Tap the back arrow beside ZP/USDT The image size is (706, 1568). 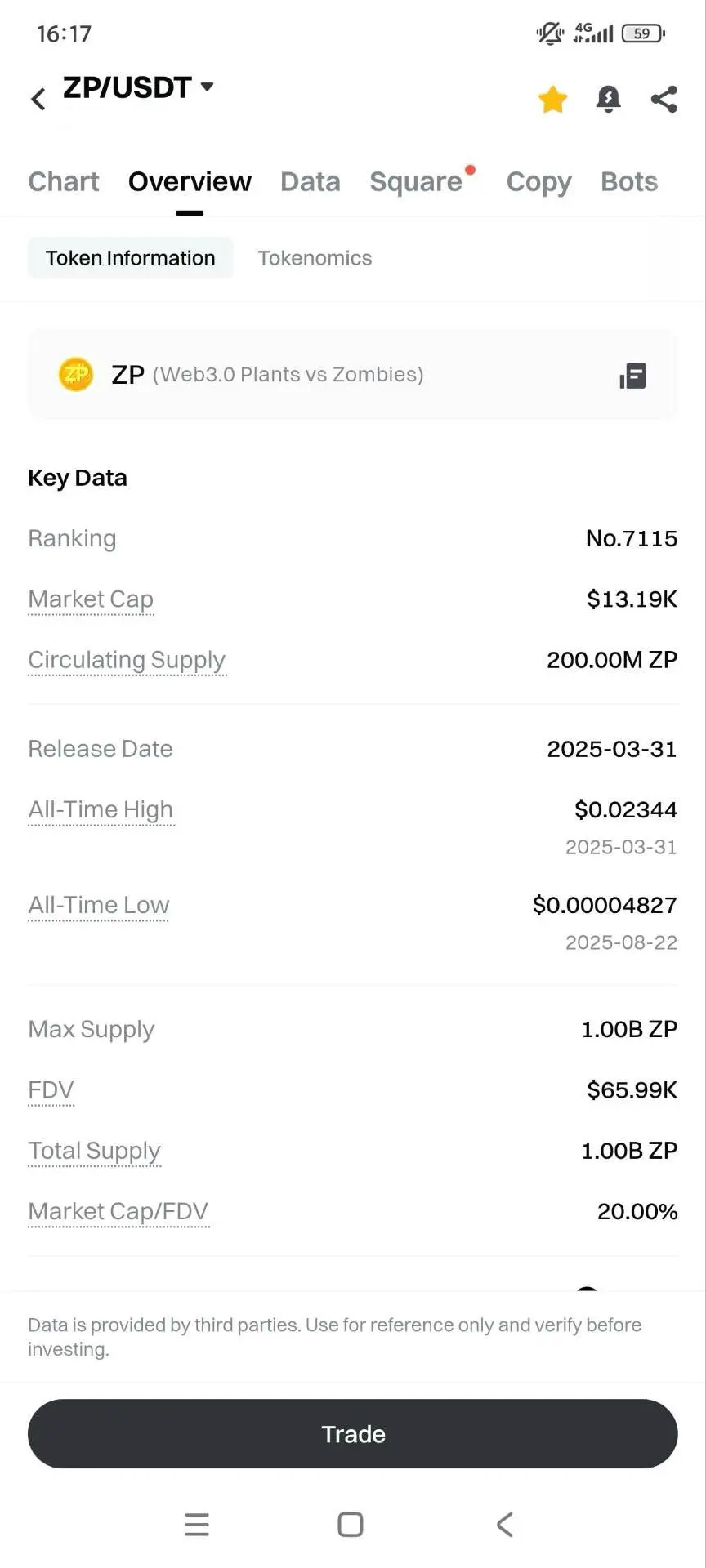point(38,99)
